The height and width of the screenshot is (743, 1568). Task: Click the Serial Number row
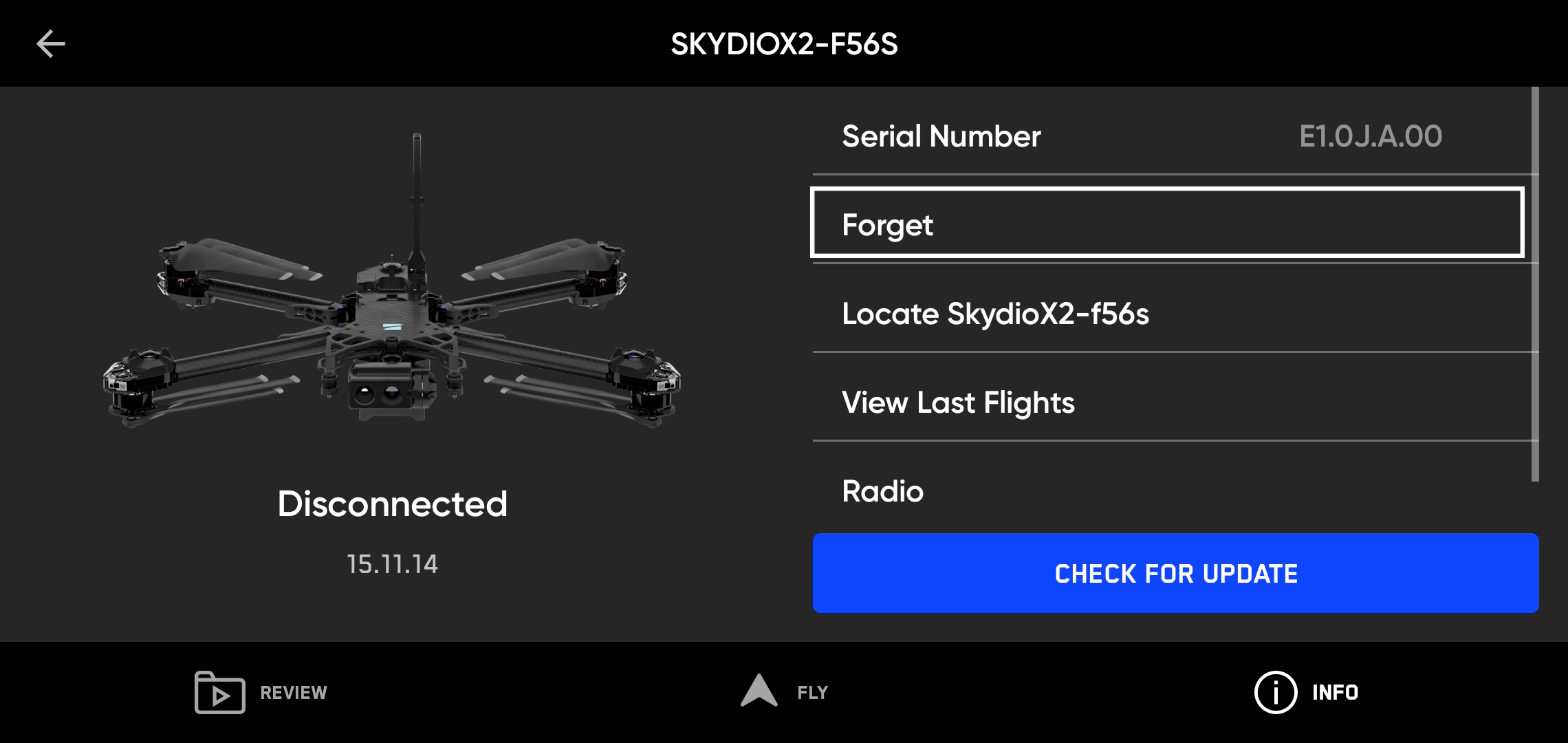pyautogui.click(x=941, y=136)
